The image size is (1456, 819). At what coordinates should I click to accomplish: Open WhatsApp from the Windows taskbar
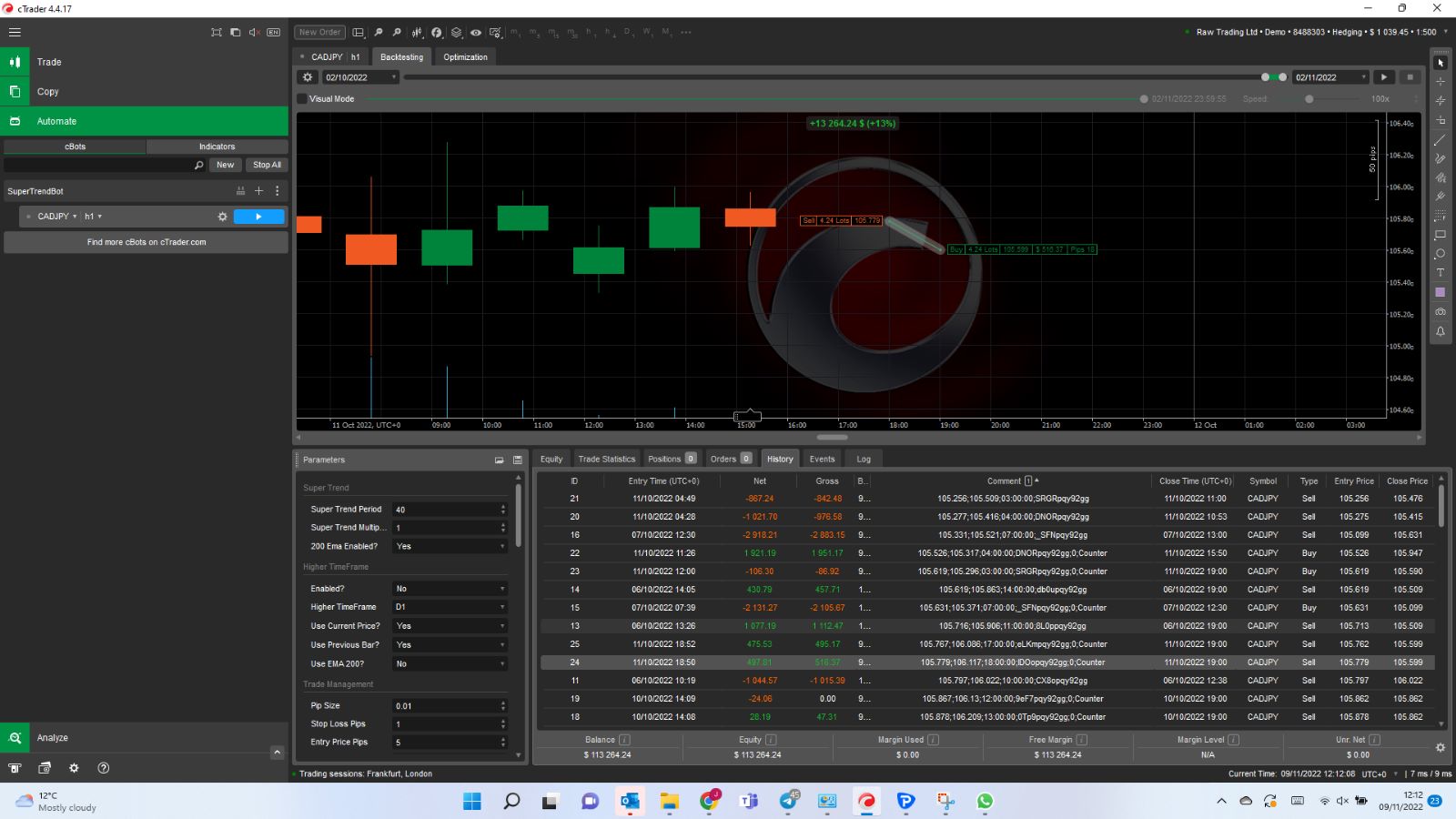985,801
